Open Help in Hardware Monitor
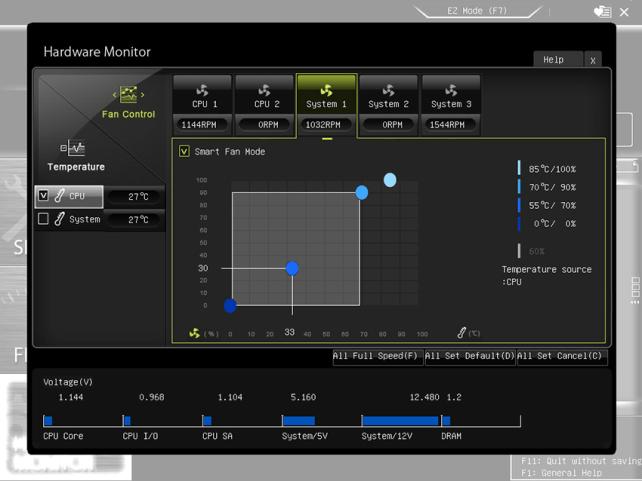 click(x=557, y=60)
